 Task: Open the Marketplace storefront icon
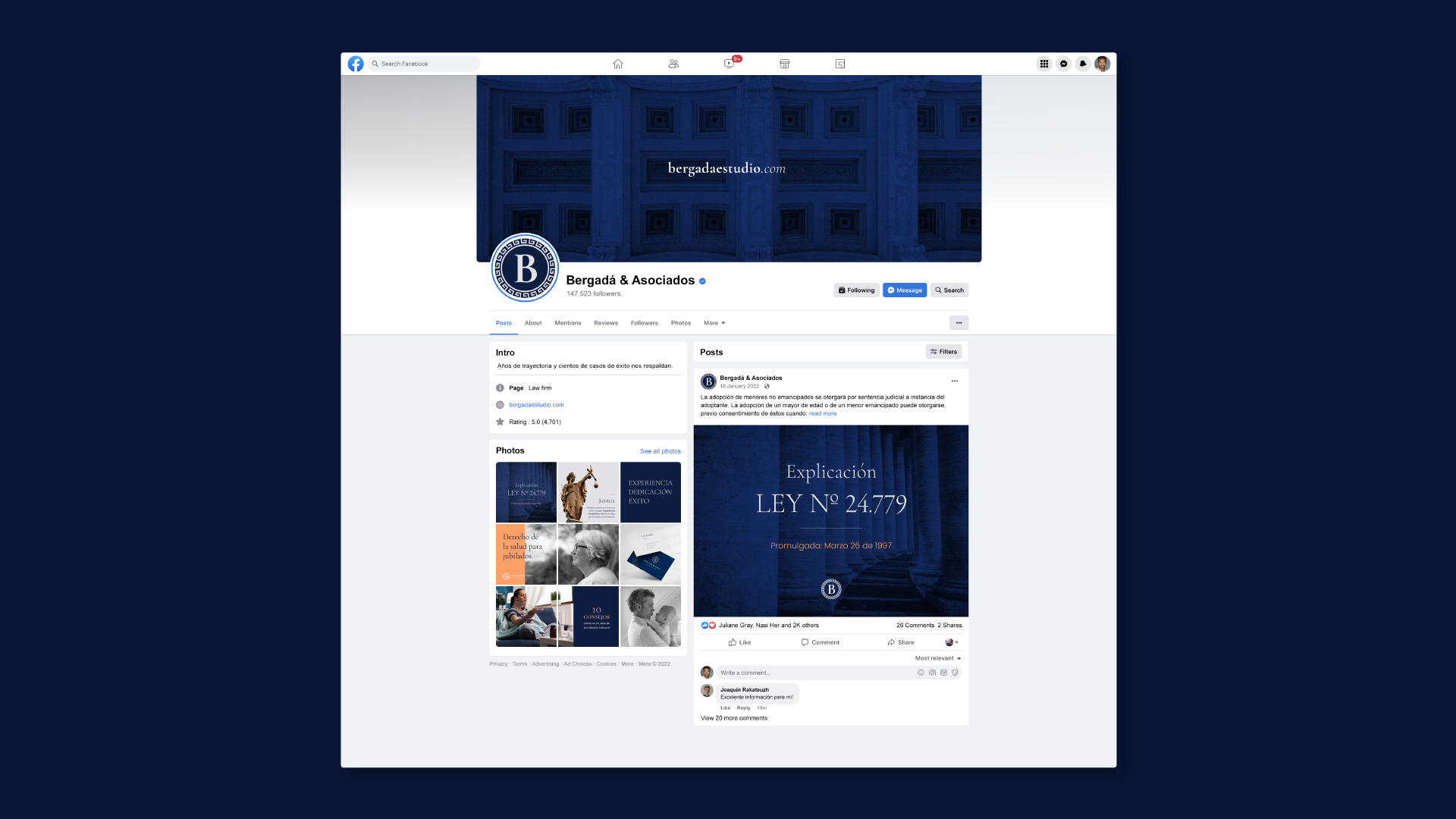pyautogui.click(x=785, y=64)
